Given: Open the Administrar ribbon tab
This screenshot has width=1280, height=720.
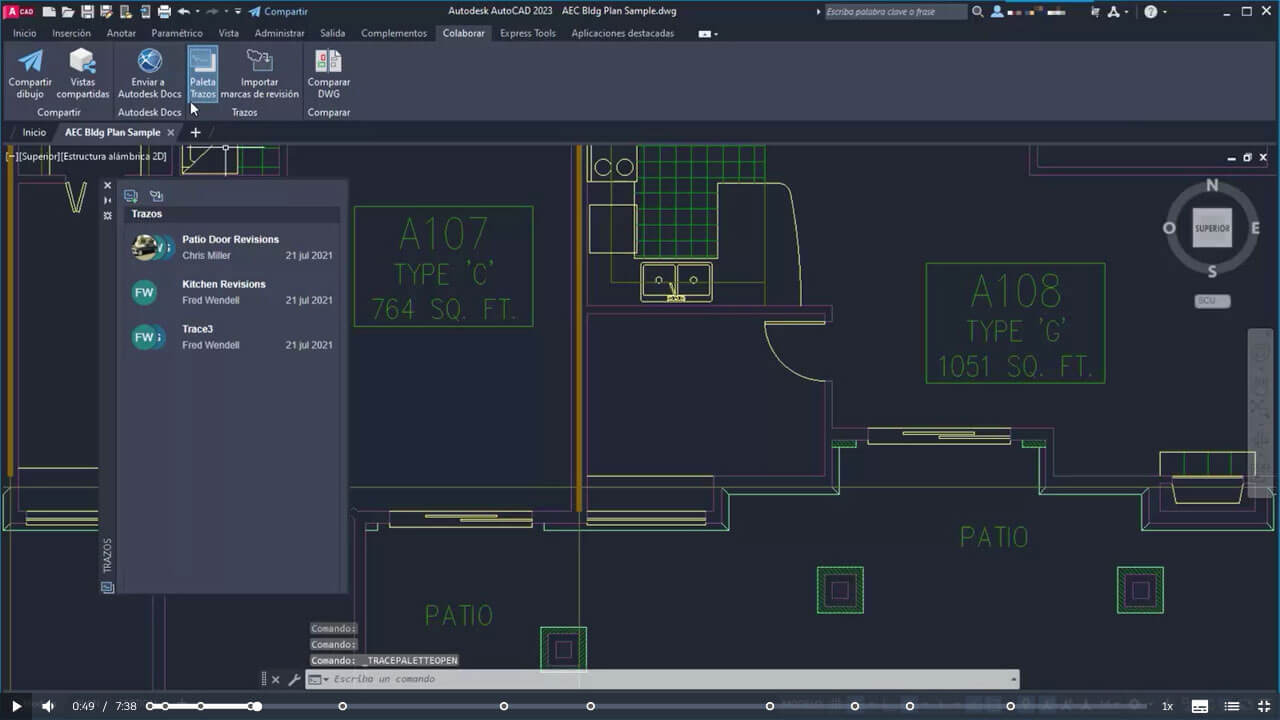Looking at the screenshot, I should [280, 33].
